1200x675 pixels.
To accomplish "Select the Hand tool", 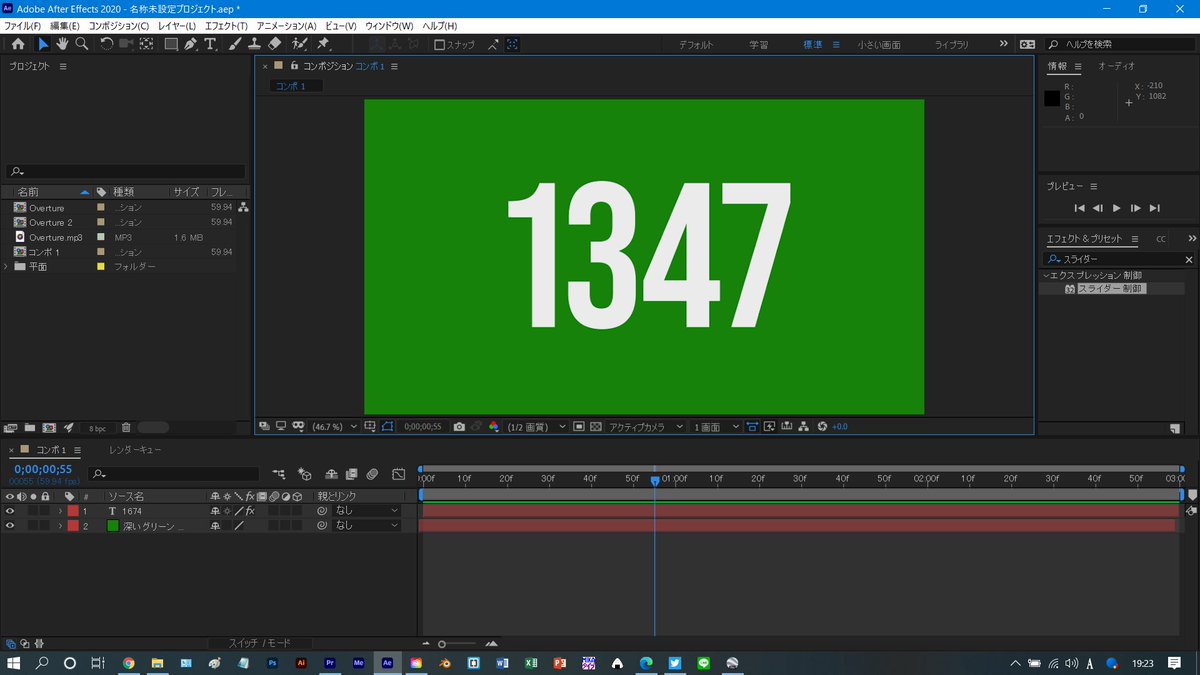I will 62,44.
